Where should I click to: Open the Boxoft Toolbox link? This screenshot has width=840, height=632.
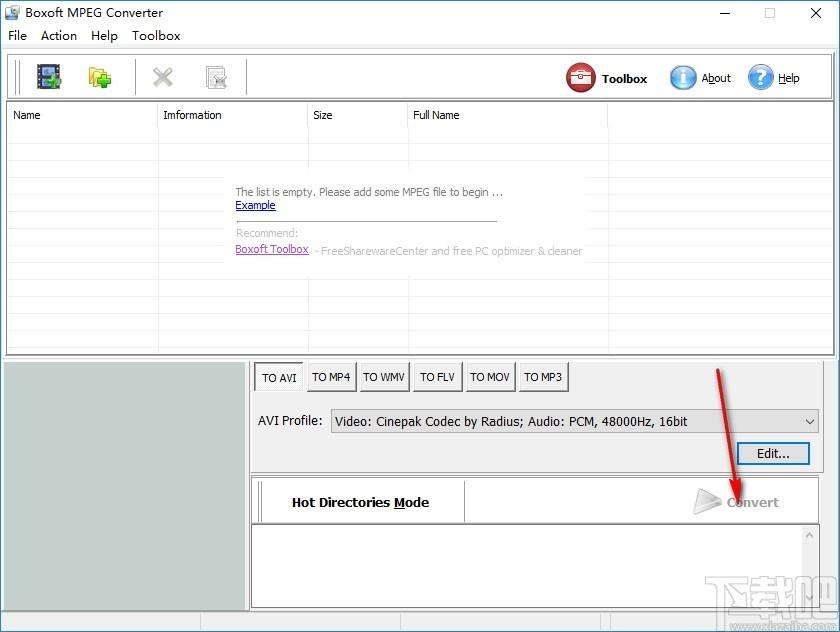272,249
